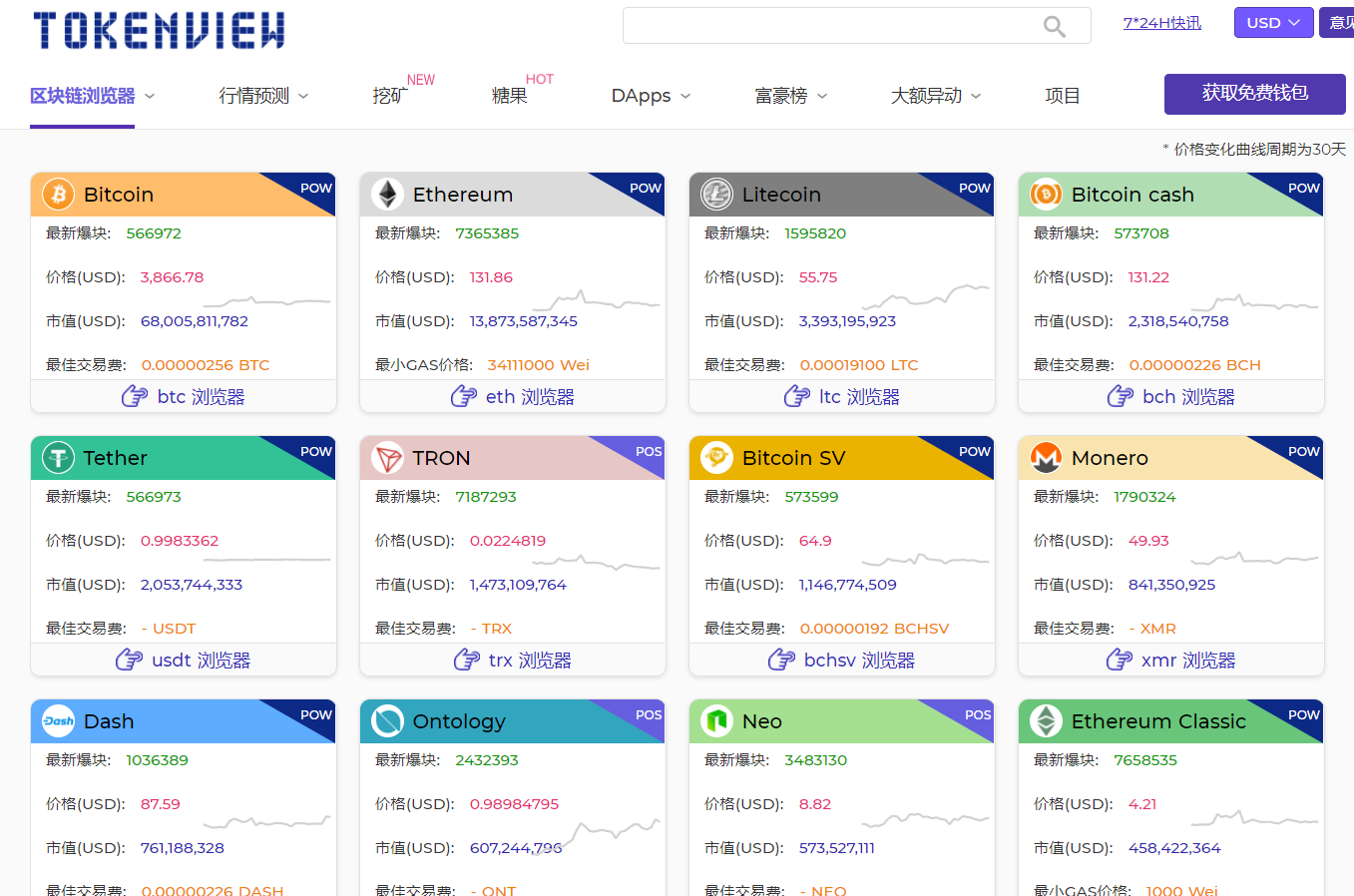Click the Litecoin logo icon
The width and height of the screenshot is (1354, 896).
click(x=716, y=194)
